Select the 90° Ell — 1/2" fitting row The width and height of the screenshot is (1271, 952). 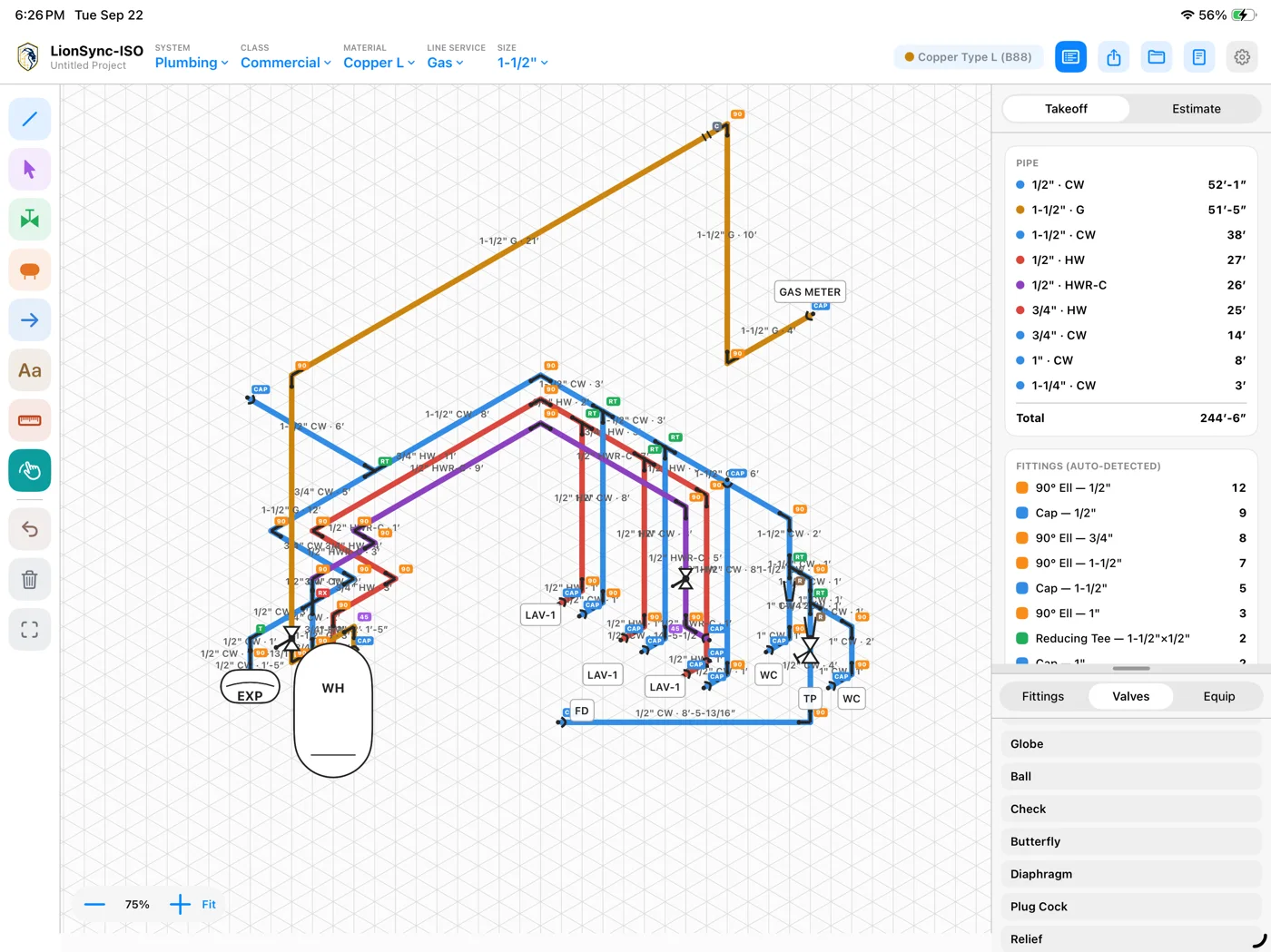[x=1130, y=487]
